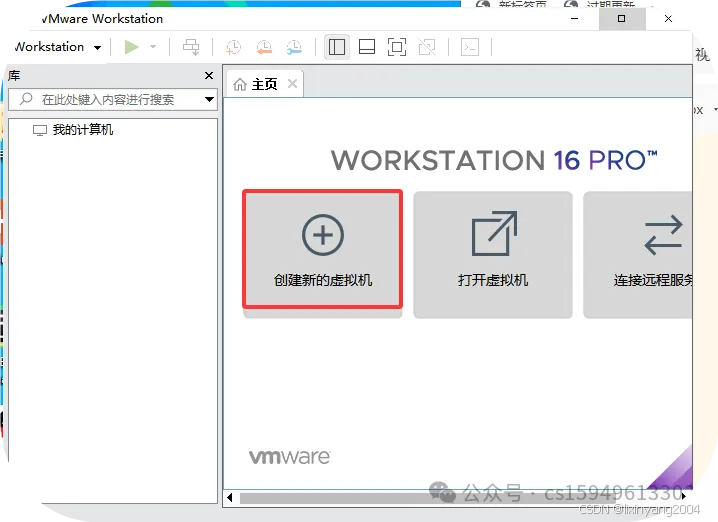Click the right scroll arrow of horizontal scrollbar

[x=684, y=496]
